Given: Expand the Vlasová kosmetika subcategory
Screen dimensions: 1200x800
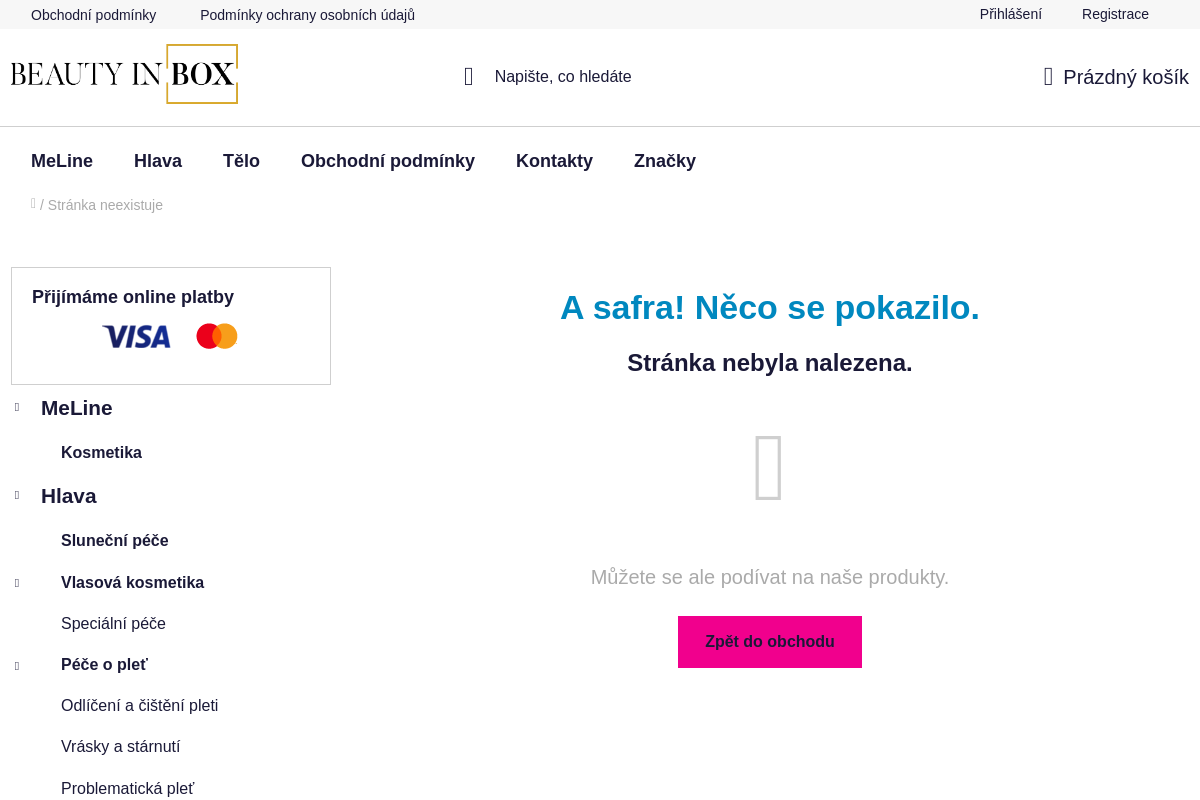Looking at the screenshot, I should tap(16, 582).
